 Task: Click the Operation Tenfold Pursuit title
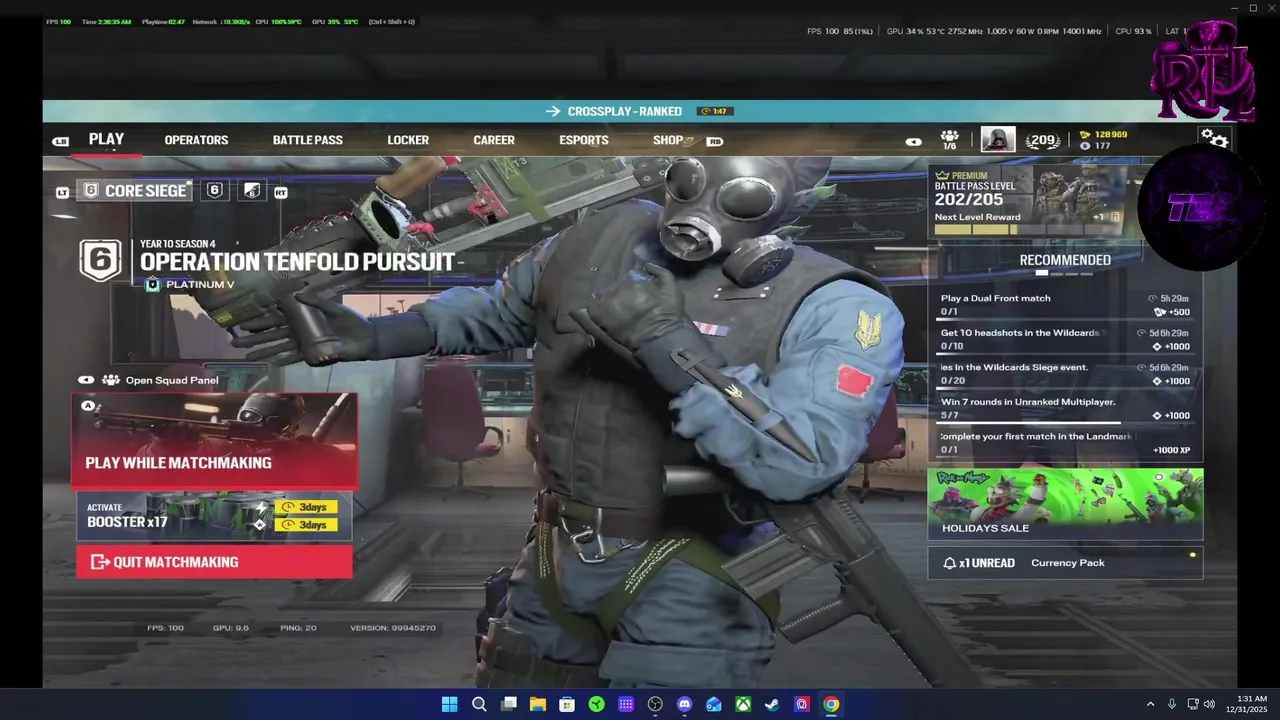click(x=299, y=262)
